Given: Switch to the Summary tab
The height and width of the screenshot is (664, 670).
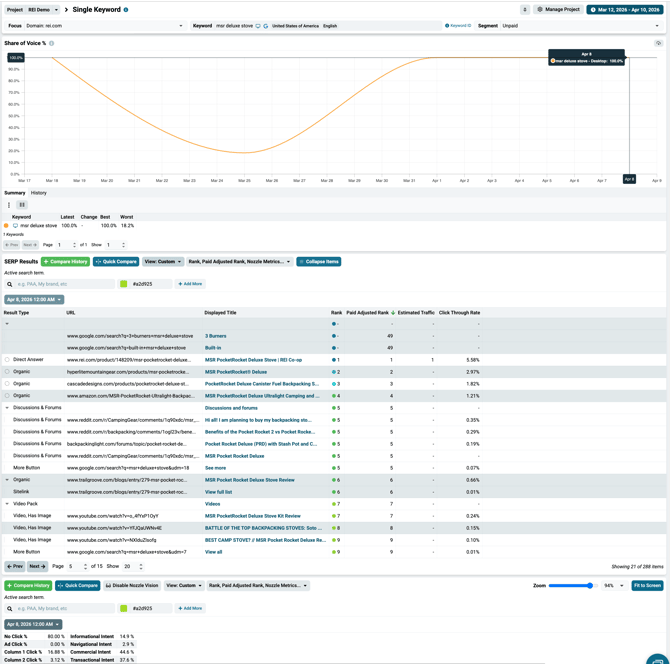Looking at the screenshot, I should (14, 193).
